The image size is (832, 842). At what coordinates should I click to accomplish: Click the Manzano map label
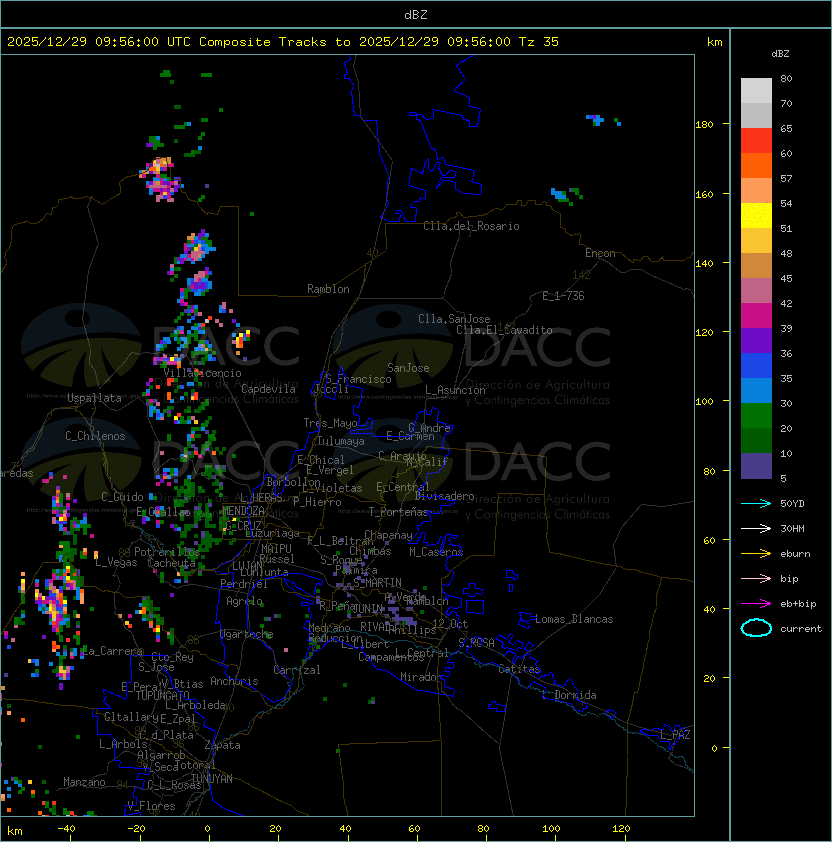84,782
